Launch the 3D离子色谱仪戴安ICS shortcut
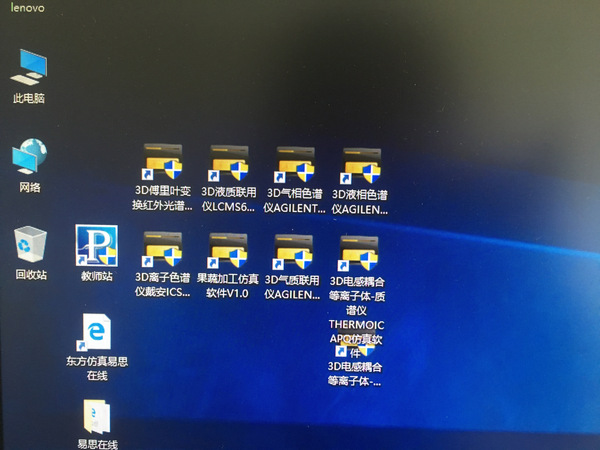Image resolution: width=600 pixels, height=450 pixels. coord(162,250)
